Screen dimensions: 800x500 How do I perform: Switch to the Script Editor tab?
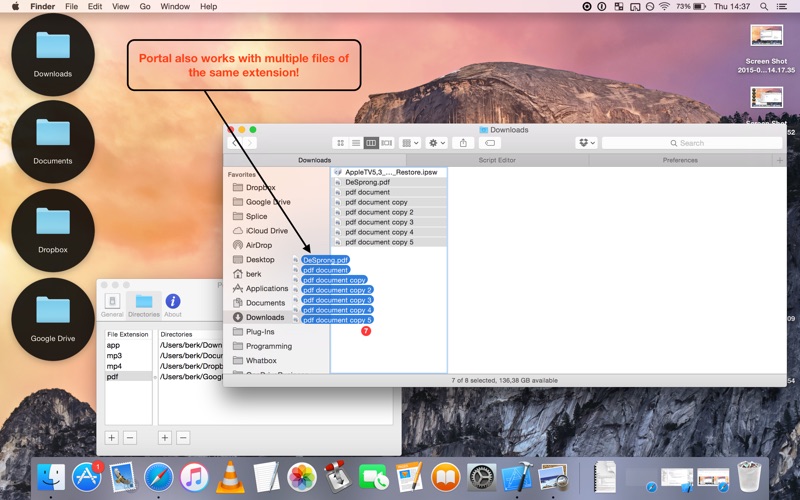point(497,160)
